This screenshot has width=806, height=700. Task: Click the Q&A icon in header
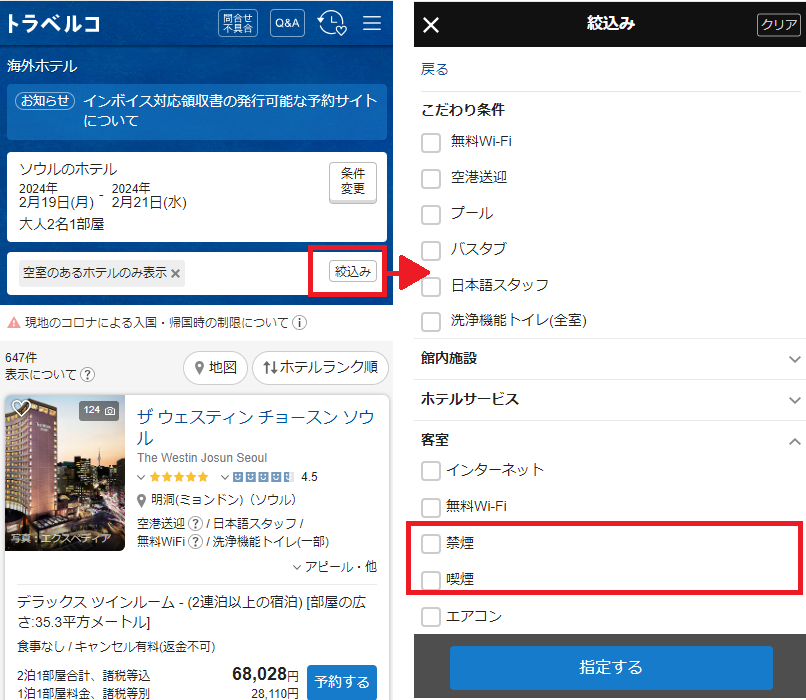[287, 23]
